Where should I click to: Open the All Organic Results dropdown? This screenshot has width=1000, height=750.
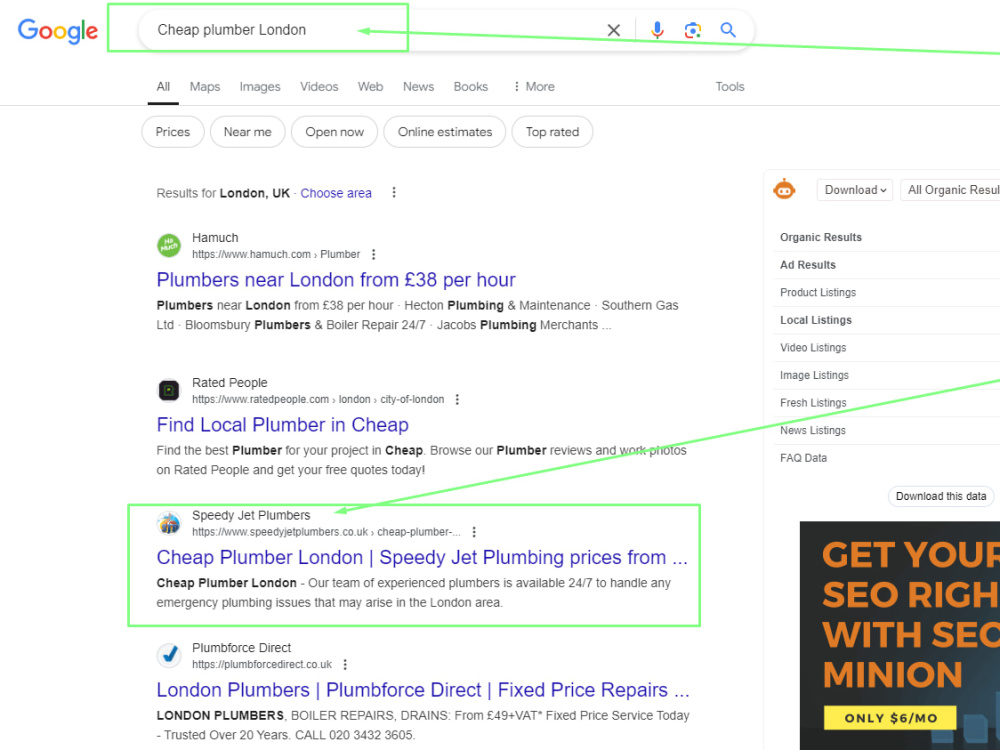click(x=950, y=190)
